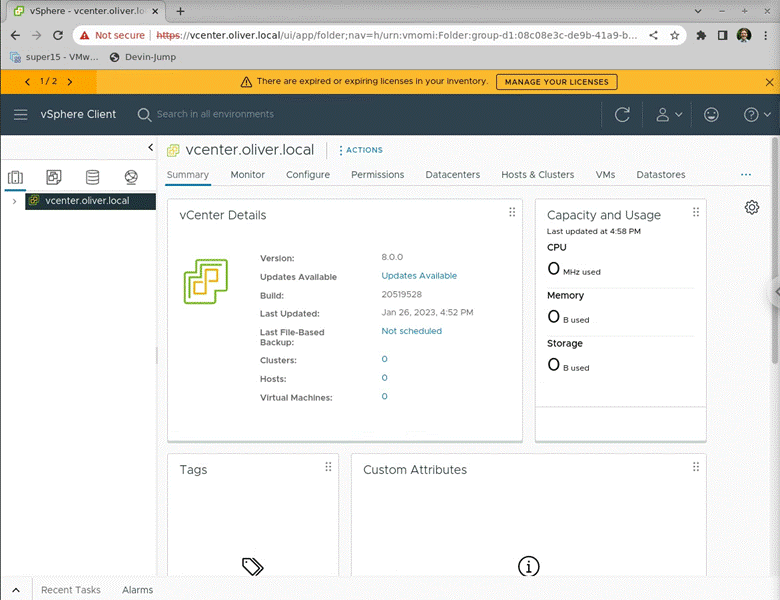
Task: Open the browser extensions puzzle icon
Action: pyautogui.click(x=701, y=35)
